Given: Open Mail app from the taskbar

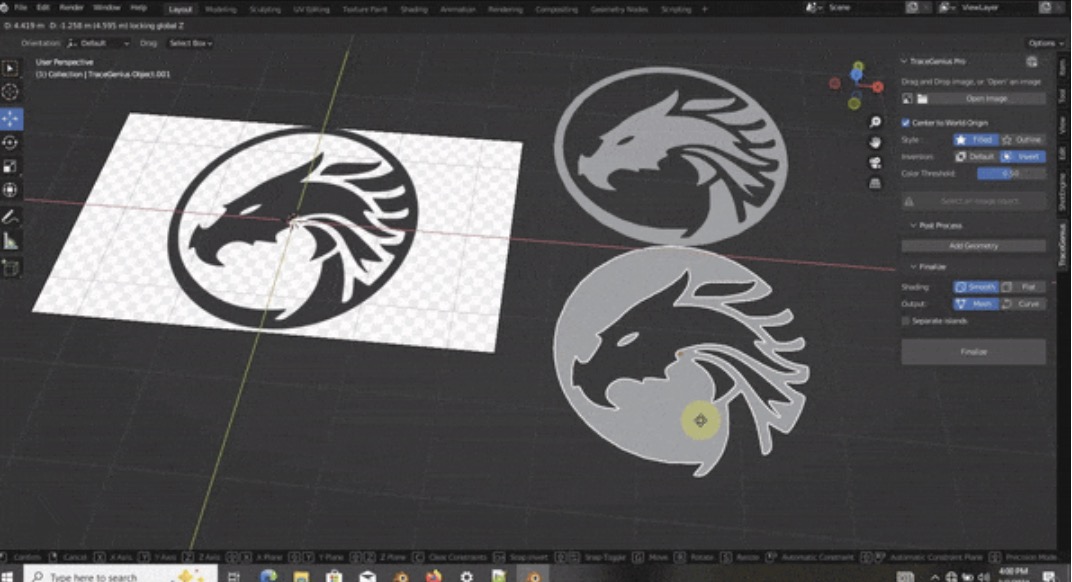Looking at the screenshot, I should coord(367,576).
